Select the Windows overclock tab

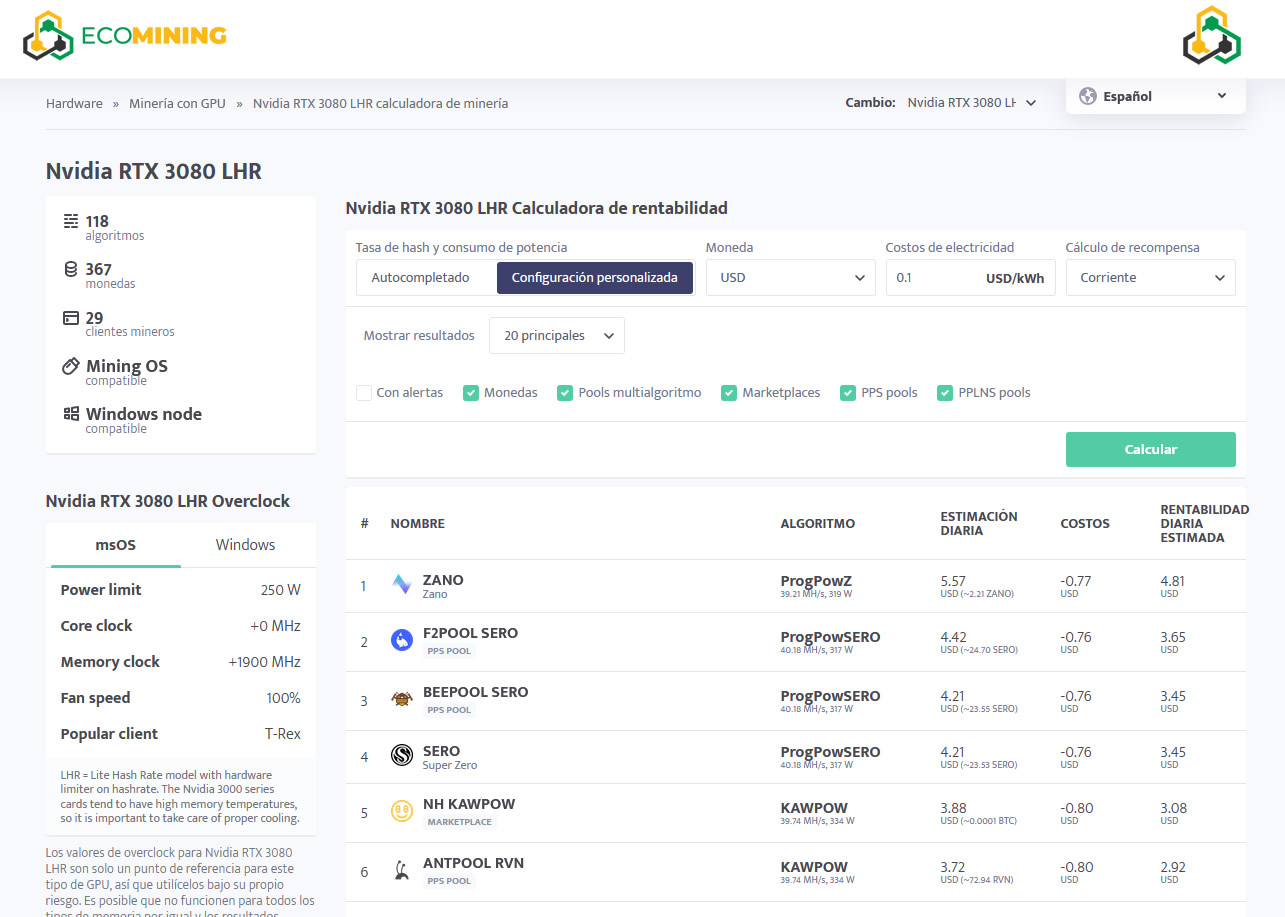pyautogui.click(x=245, y=545)
